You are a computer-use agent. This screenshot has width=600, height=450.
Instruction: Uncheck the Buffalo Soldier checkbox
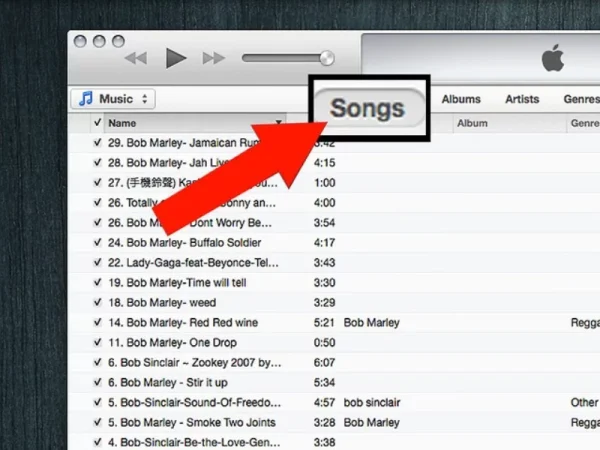point(98,242)
